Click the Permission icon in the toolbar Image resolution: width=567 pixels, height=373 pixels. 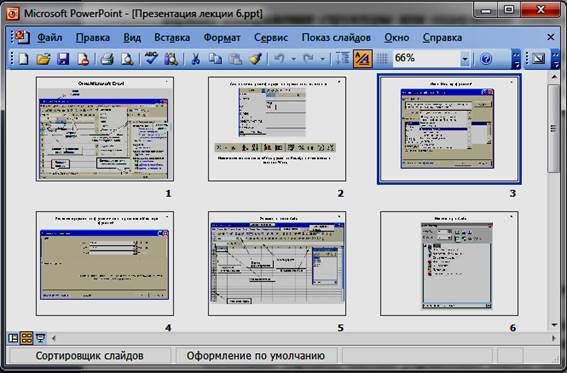(x=84, y=59)
